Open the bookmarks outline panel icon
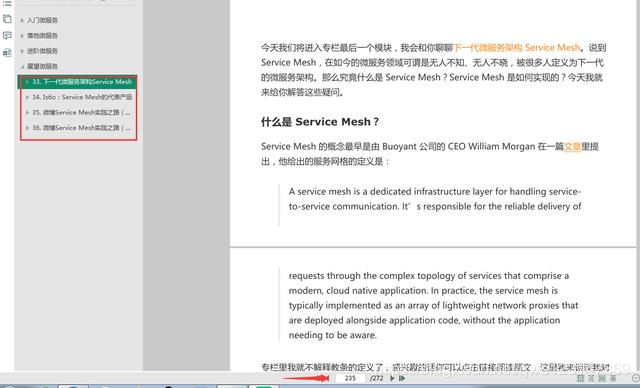The height and width of the screenshot is (388, 640). pyautogui.click(x=7, y=3)
